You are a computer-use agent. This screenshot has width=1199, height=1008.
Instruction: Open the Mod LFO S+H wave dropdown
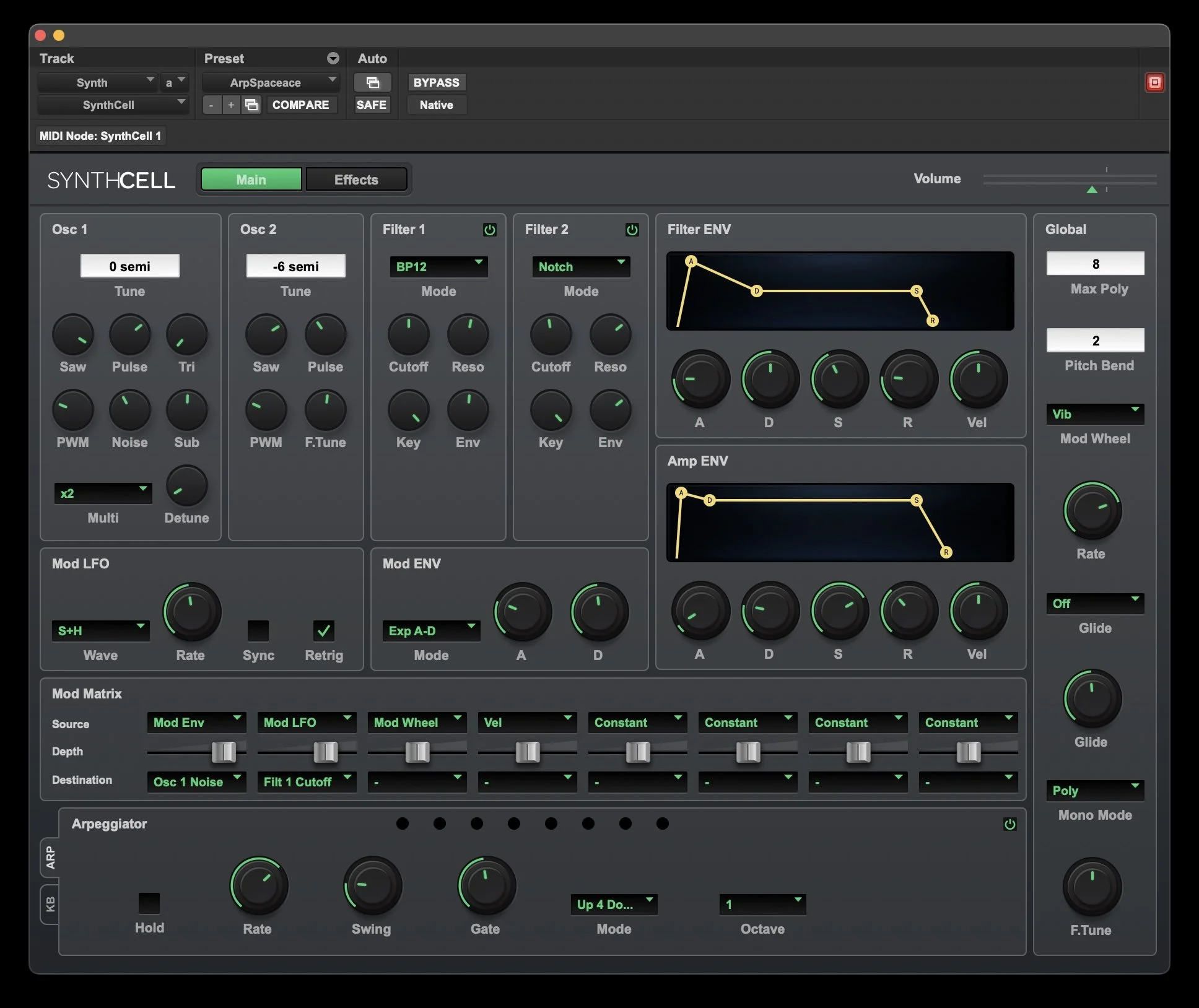coord(100,630)
